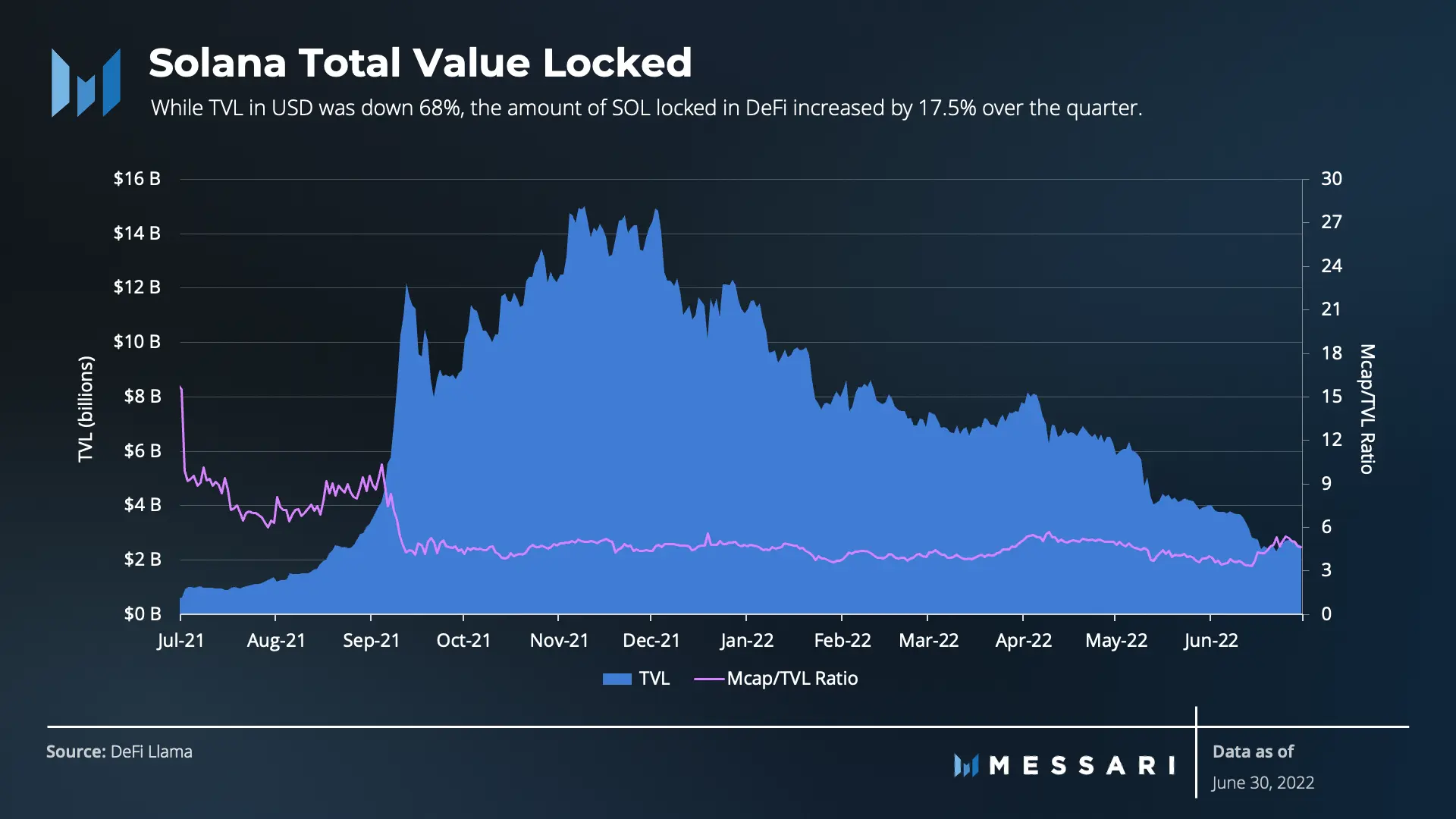Screen dimensions: 1456x819
Task: Select the TVL legend label
Action: pos(654,679)
